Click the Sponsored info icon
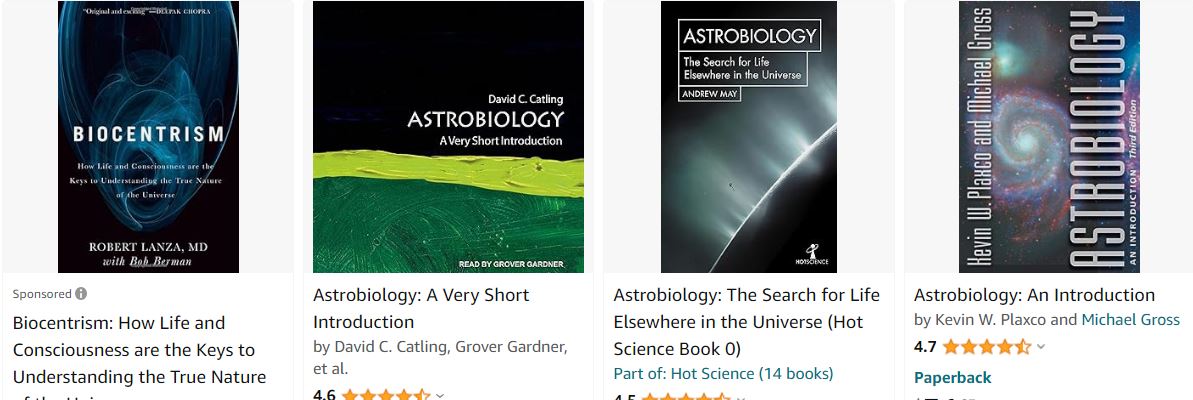Viewport: 1193px width, 400px height. click(81, 294)
